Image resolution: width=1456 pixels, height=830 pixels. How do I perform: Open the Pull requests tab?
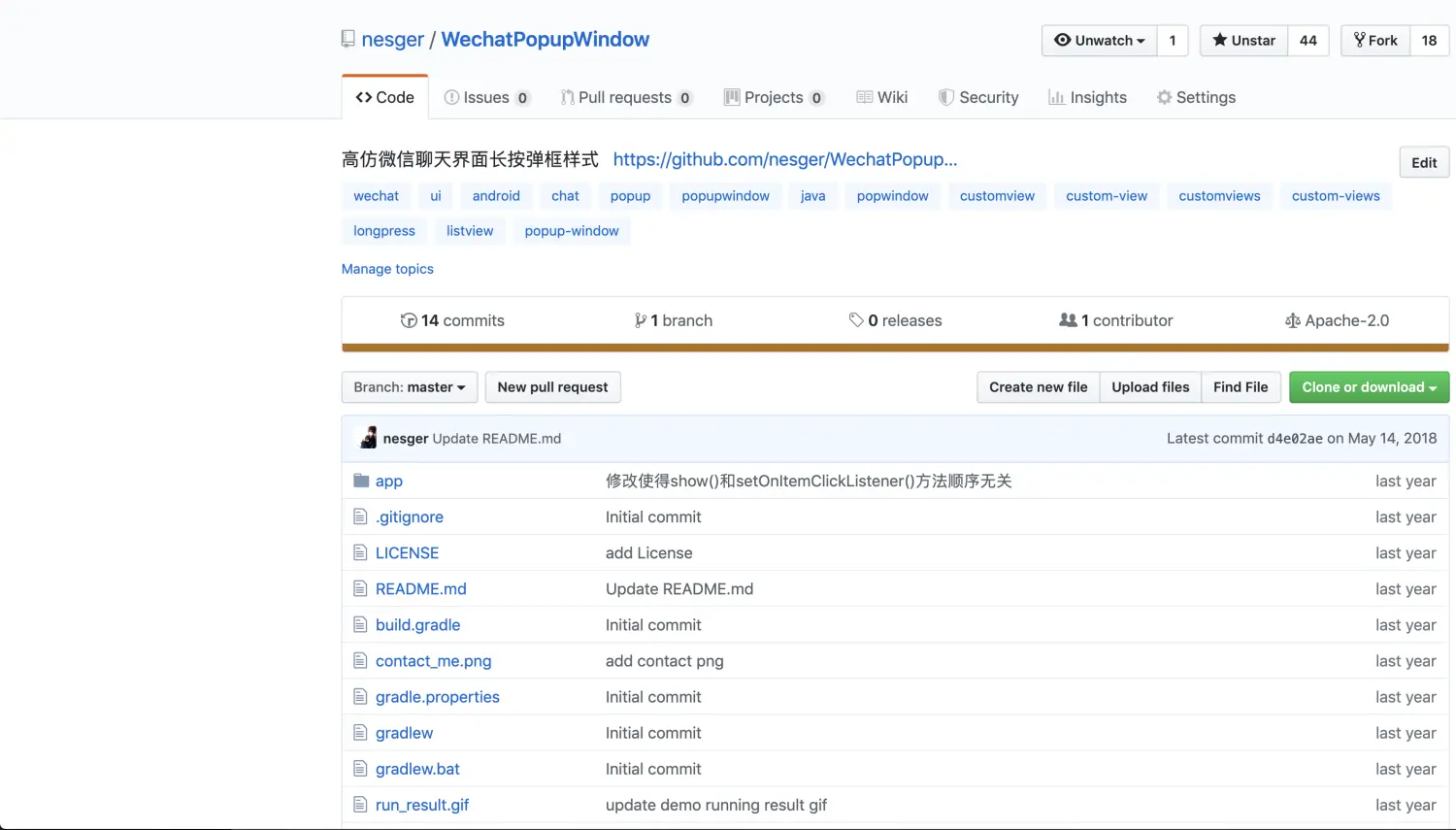pyautogui.click(x=626, y=97)
